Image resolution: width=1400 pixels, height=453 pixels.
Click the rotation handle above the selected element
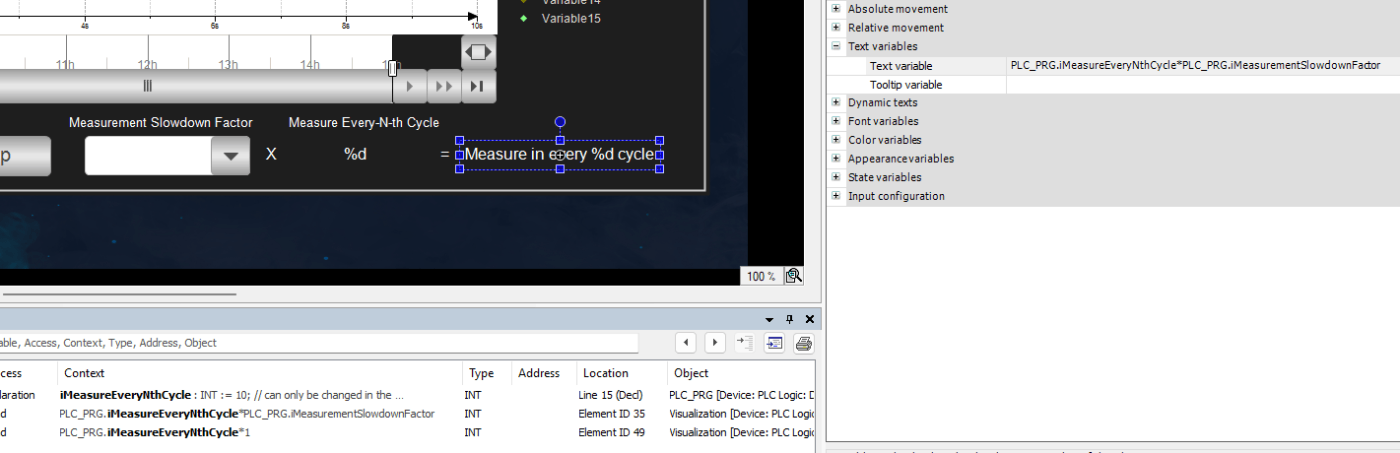coord(560,122)
